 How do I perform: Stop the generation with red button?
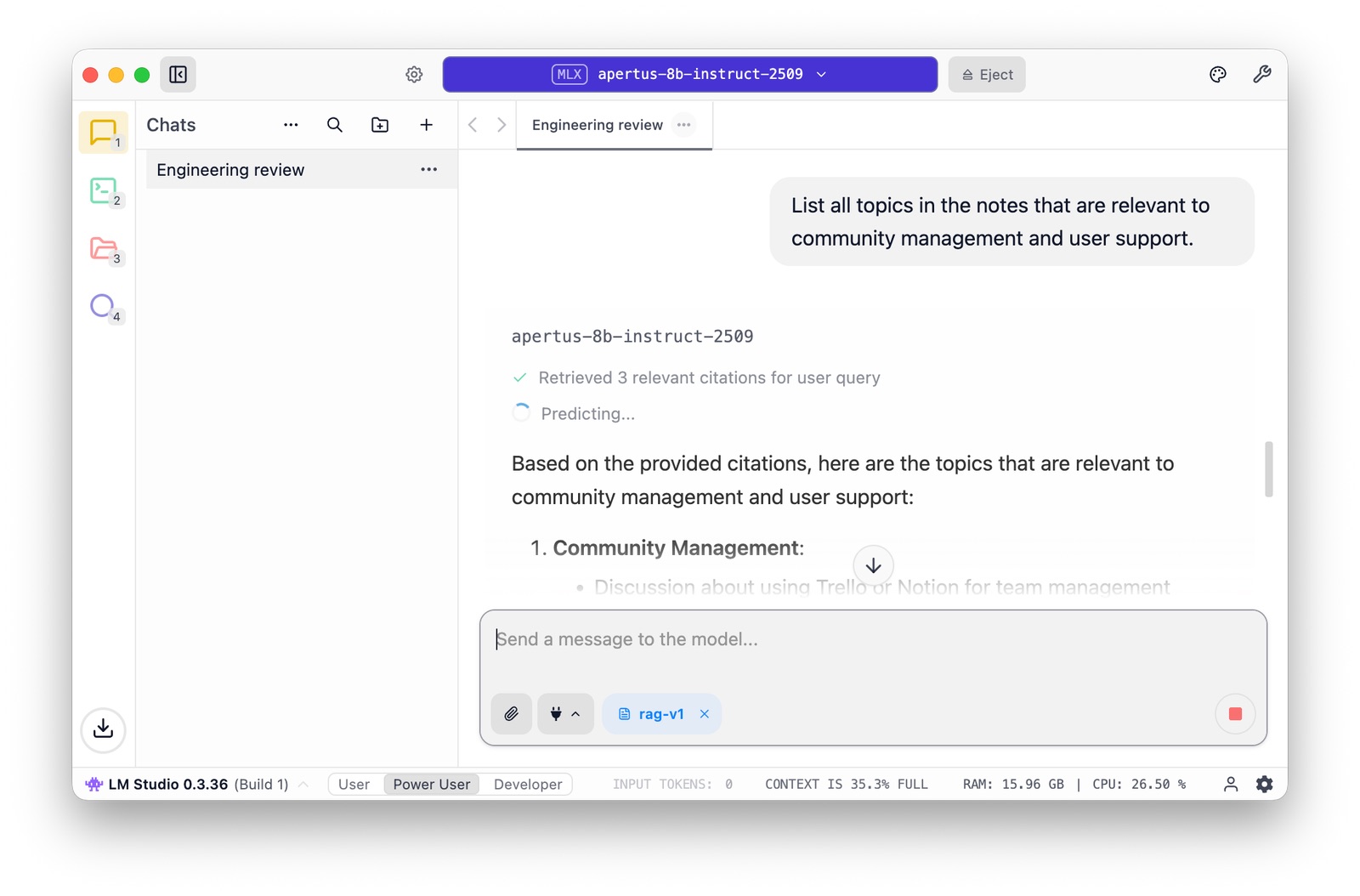[1235, 714]
